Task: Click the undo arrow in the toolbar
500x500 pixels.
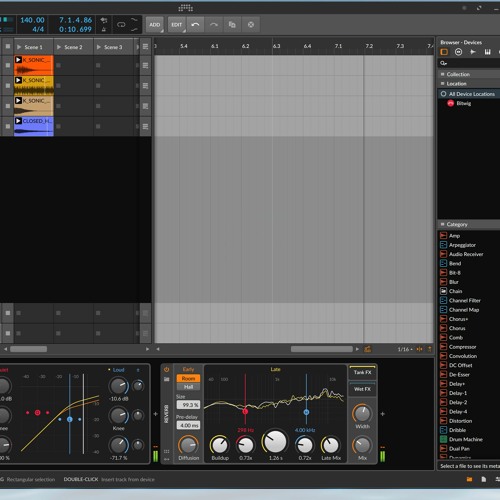Action: click(x=195, y=25)
